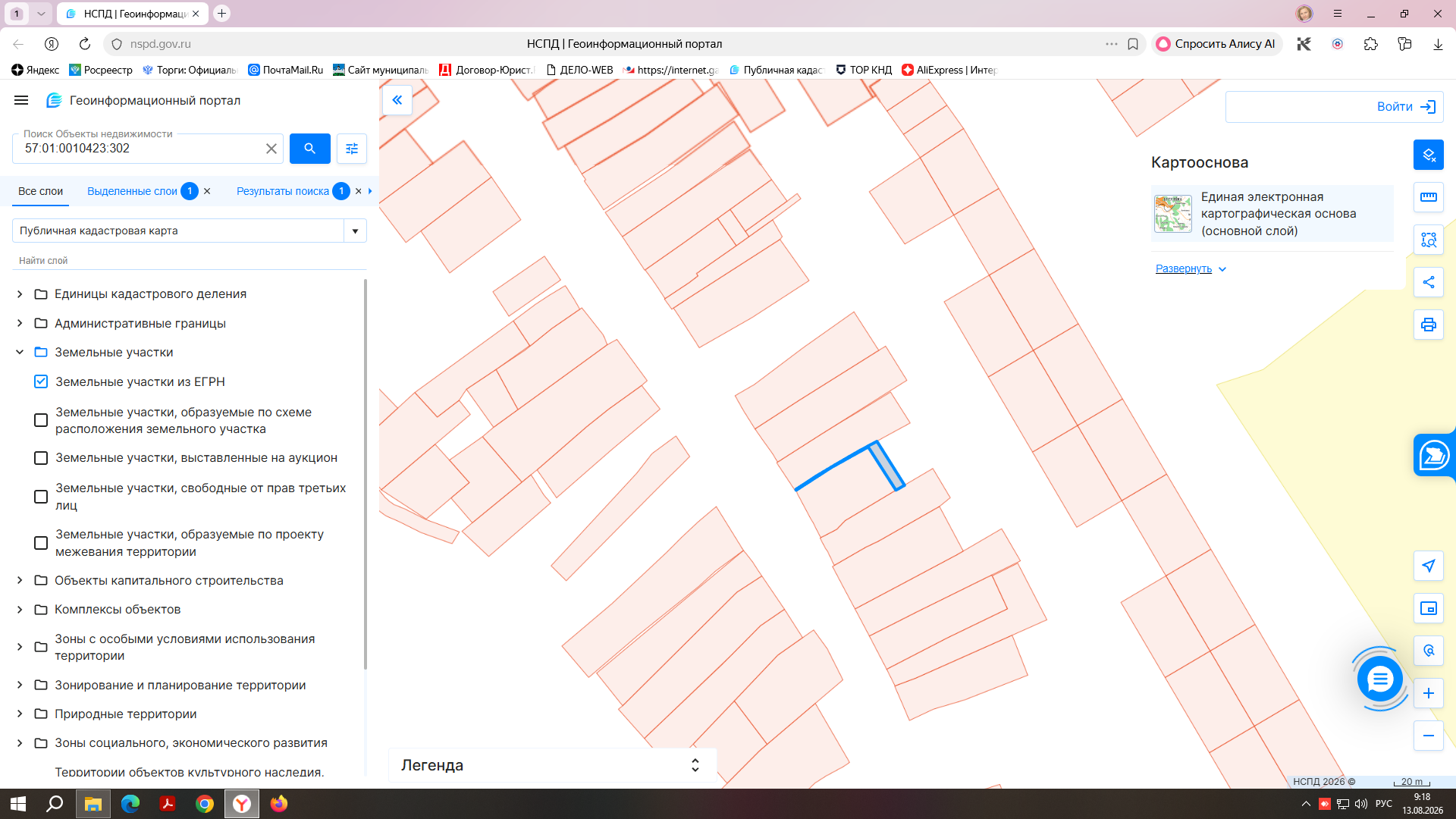Image resolution: width=1456 pixels, height=819 pixels.
Task: Switch to the Все слои tab
Action: [x=40, y=191]
